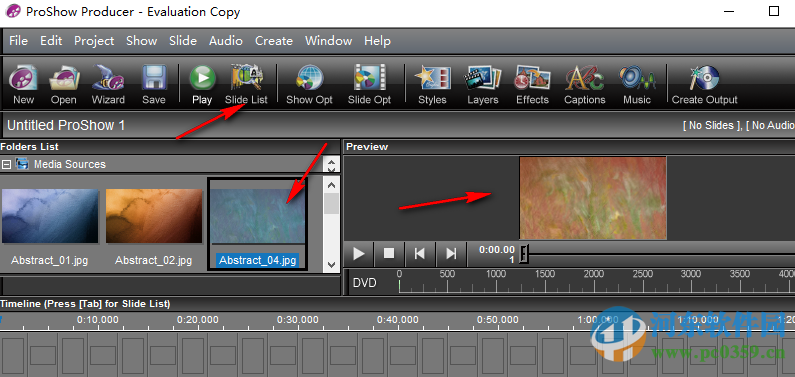Open the Music tool
The height and width of the screenshot is (377, 795).
tap(637, 85)
